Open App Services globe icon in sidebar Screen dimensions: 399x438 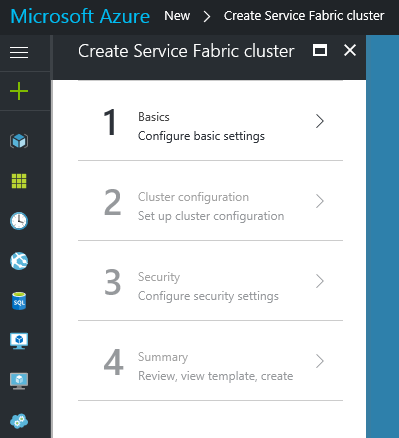point(19,261)
